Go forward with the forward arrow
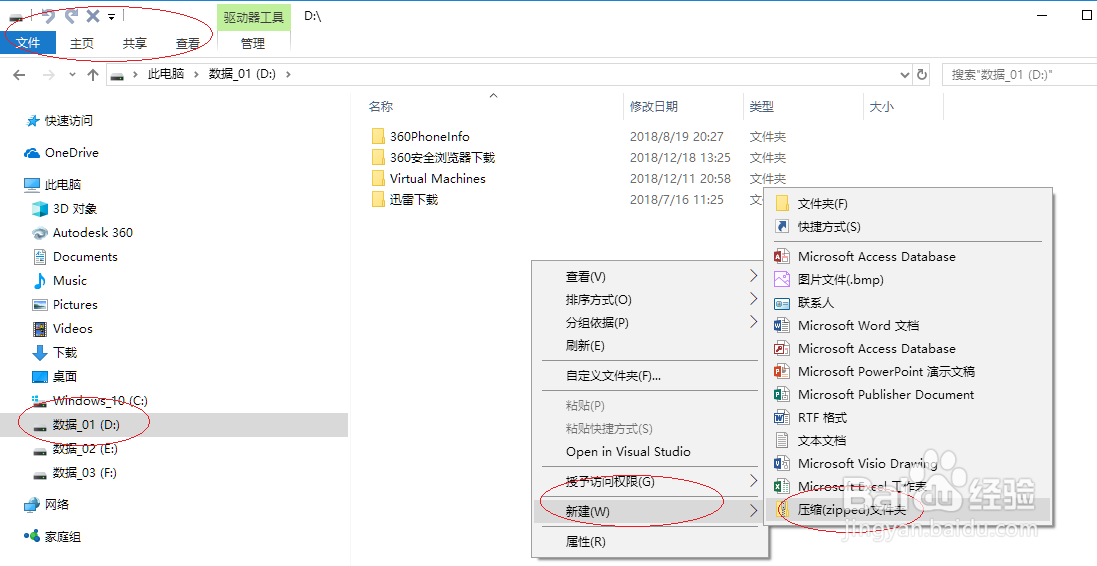This screenshot has width=1097, height=566. point(48,75)
